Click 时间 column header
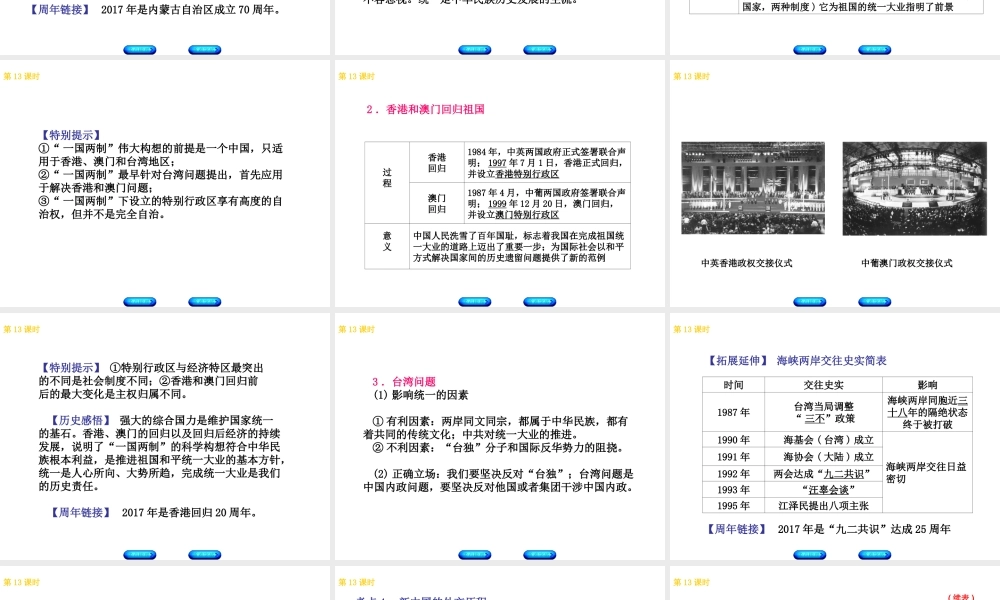 tap(733, 384)
